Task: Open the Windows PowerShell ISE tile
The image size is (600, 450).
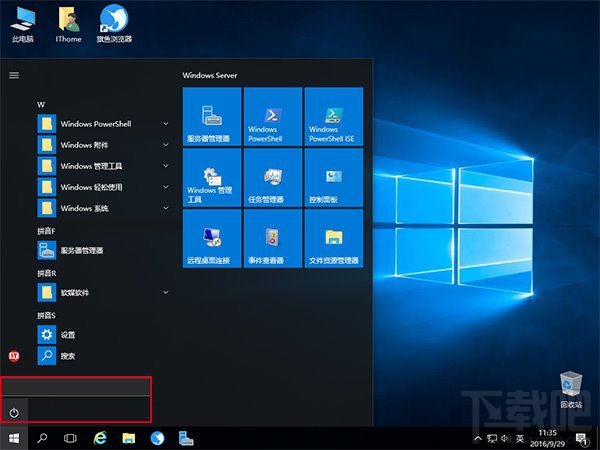Action: coord(332,116)
